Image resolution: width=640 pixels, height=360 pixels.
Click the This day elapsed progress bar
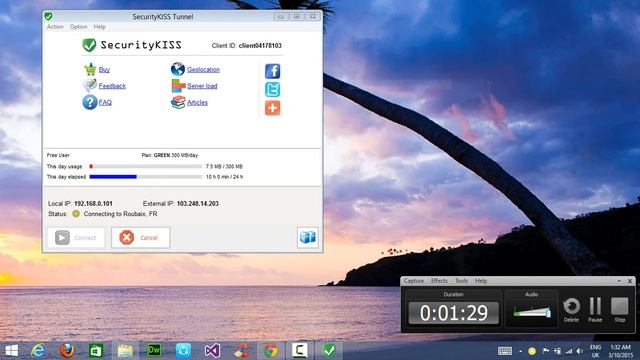(x=146, y=177)
